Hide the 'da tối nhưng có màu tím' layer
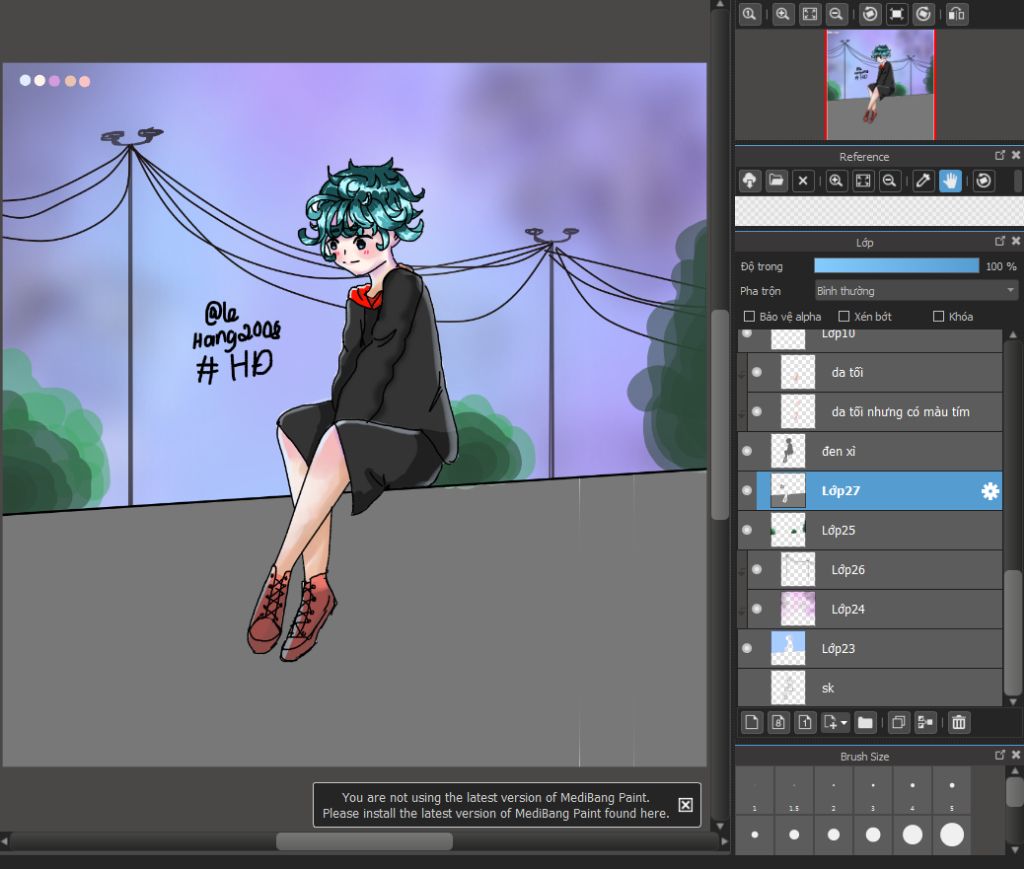This screenshot has height=869, width=1024. pyautogui.click(x=757, y=412)
